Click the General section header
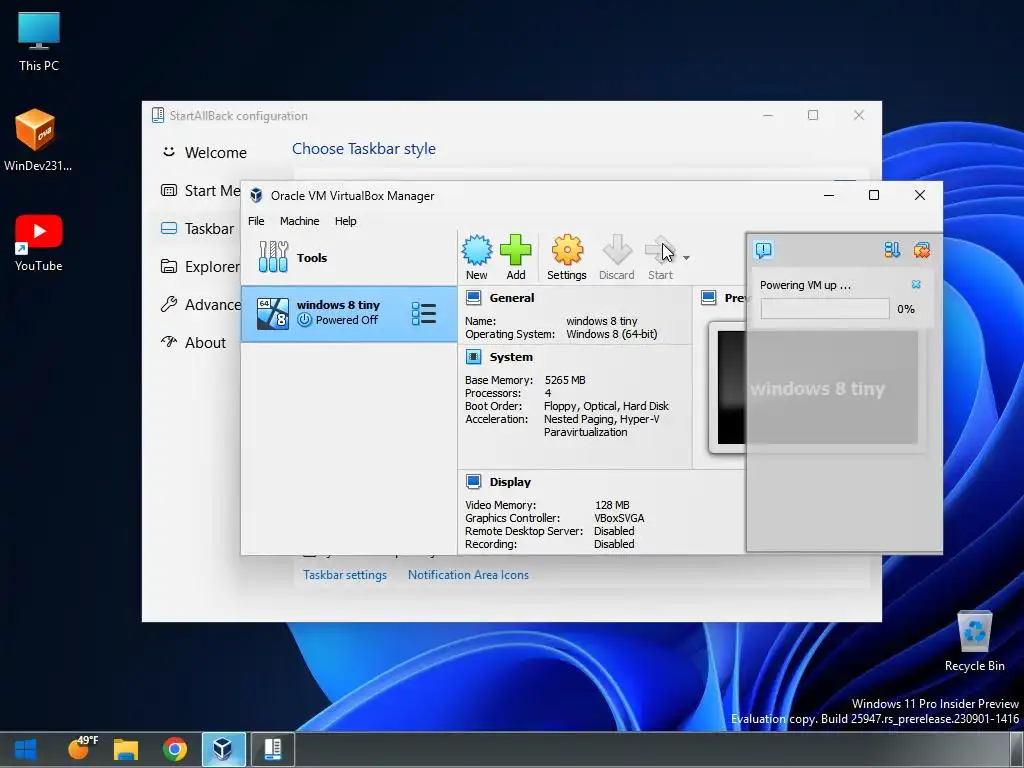This screenshot has width=1024, height=768. coord(511,298)
